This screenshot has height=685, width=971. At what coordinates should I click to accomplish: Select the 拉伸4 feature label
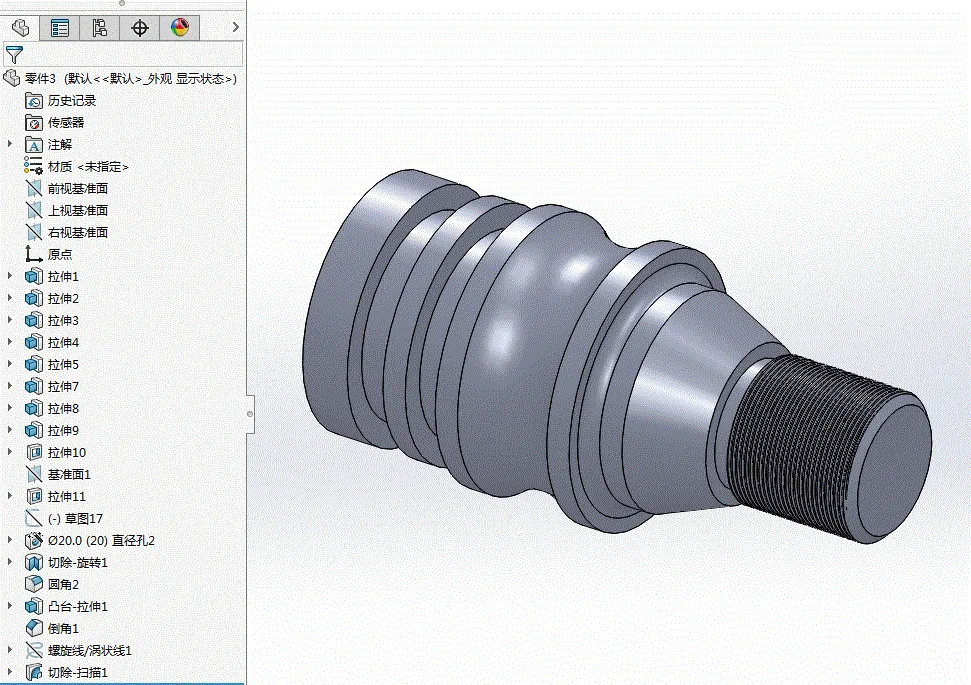63,342
